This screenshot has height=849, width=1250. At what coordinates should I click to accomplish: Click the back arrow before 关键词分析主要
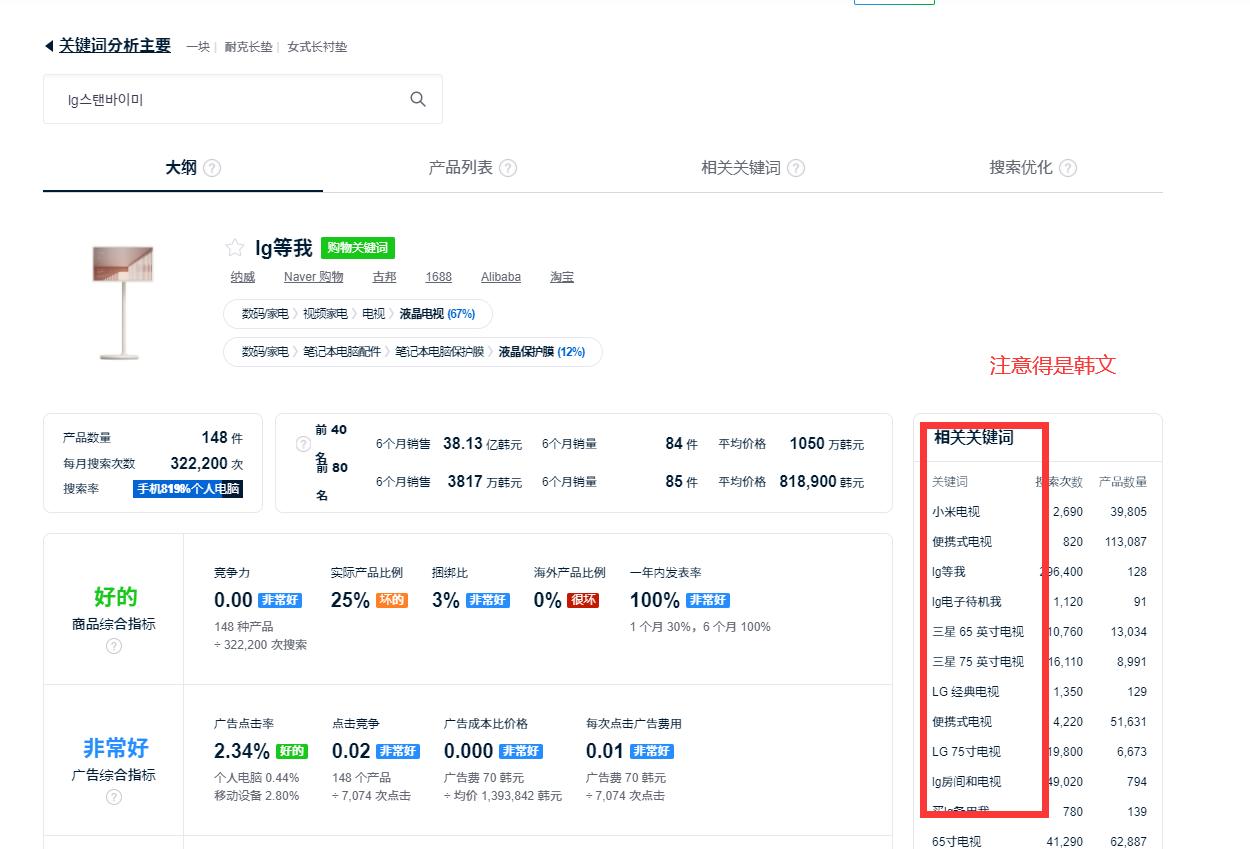click(49, 45)
